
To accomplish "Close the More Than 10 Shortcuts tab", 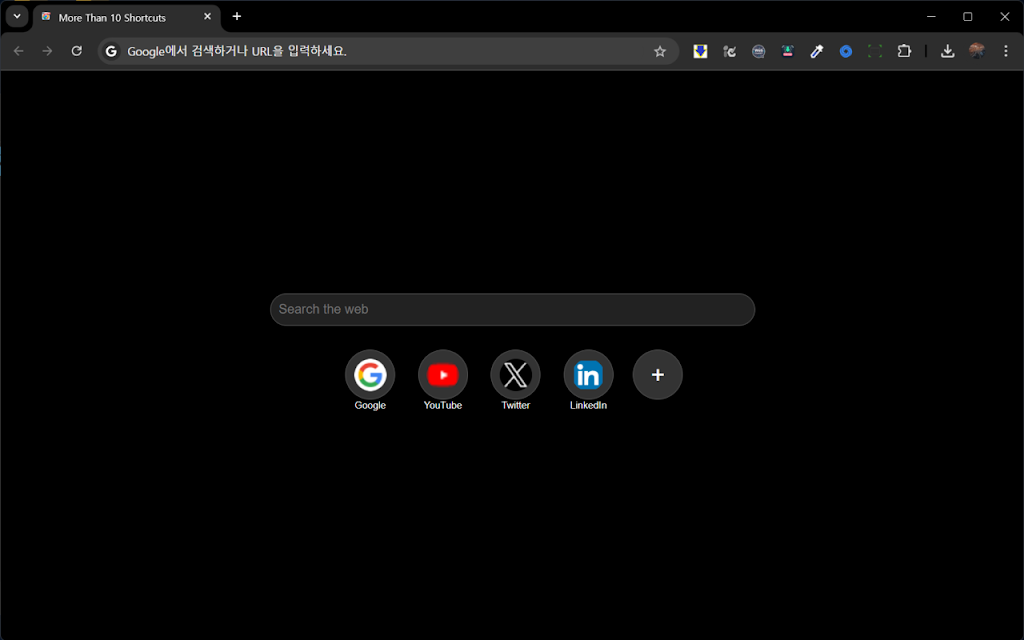I will pyautogui.click(x=208, y=17).
